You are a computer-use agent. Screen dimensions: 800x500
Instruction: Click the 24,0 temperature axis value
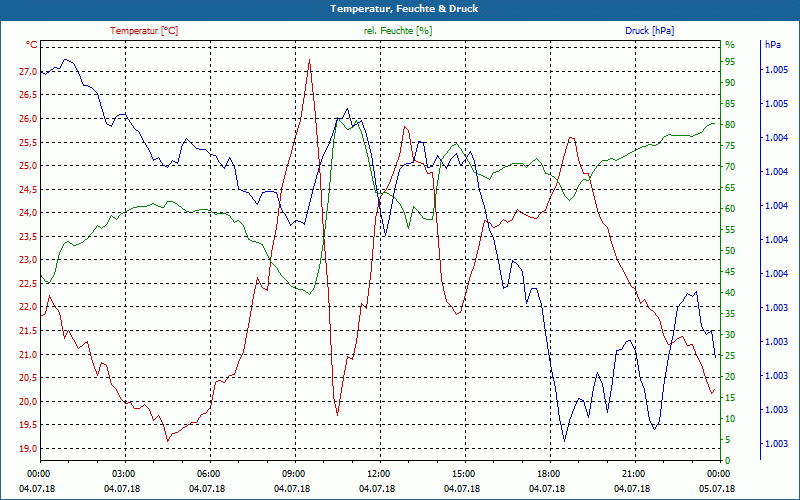pos(28,213)
